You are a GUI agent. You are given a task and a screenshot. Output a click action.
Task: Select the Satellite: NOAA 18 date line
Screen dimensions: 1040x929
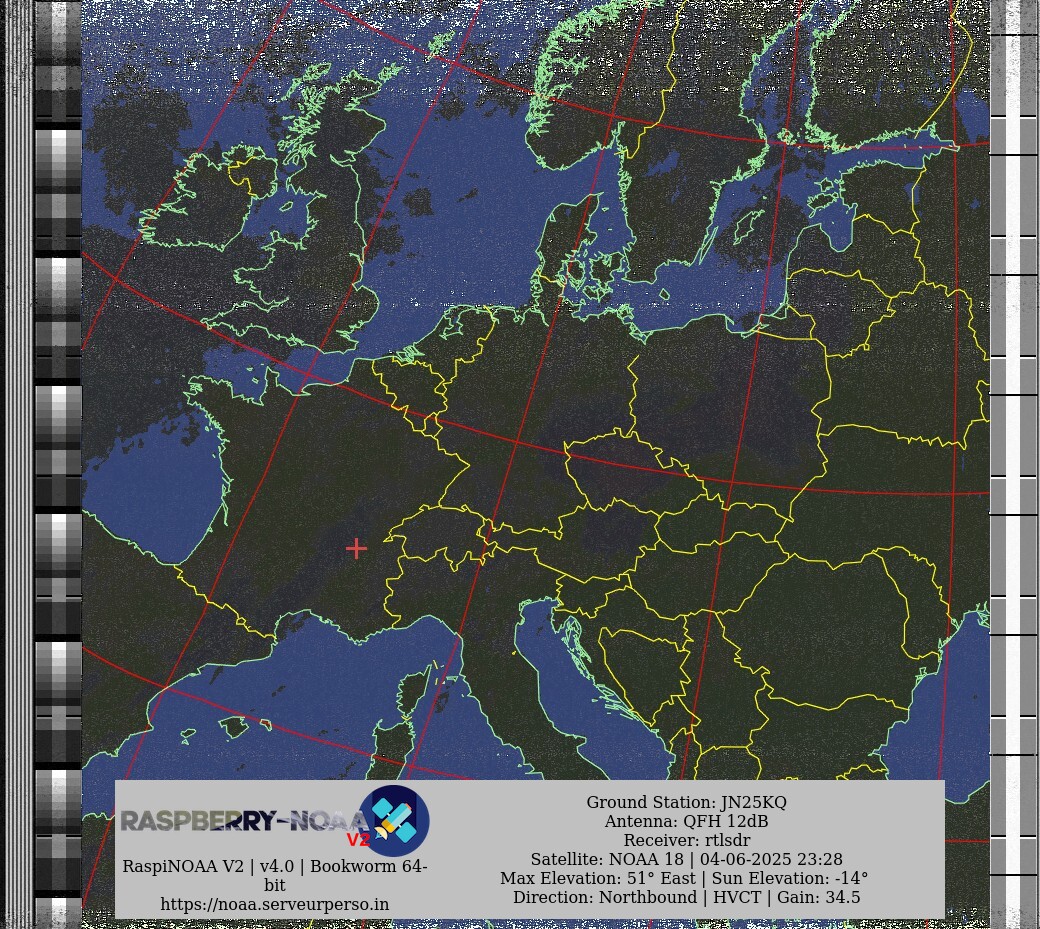[x=686, y=859]
